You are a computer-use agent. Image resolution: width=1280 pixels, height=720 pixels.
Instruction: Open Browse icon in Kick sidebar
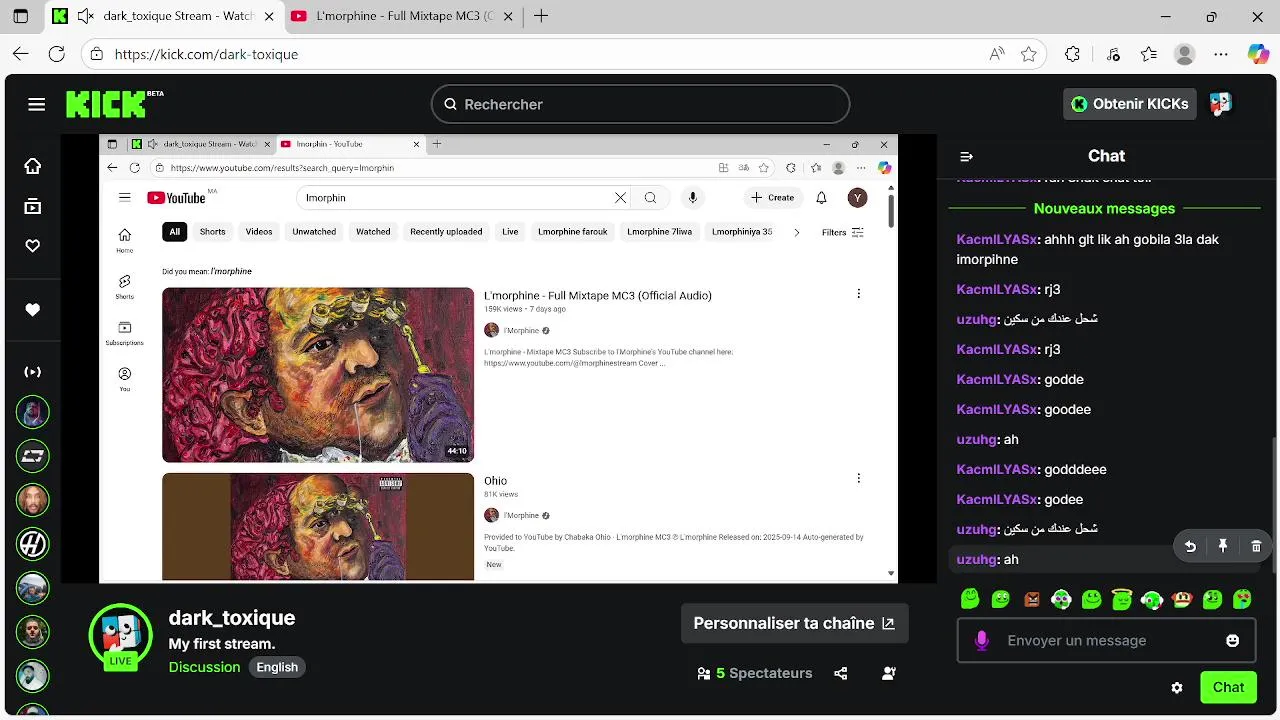tap(33, 207)
